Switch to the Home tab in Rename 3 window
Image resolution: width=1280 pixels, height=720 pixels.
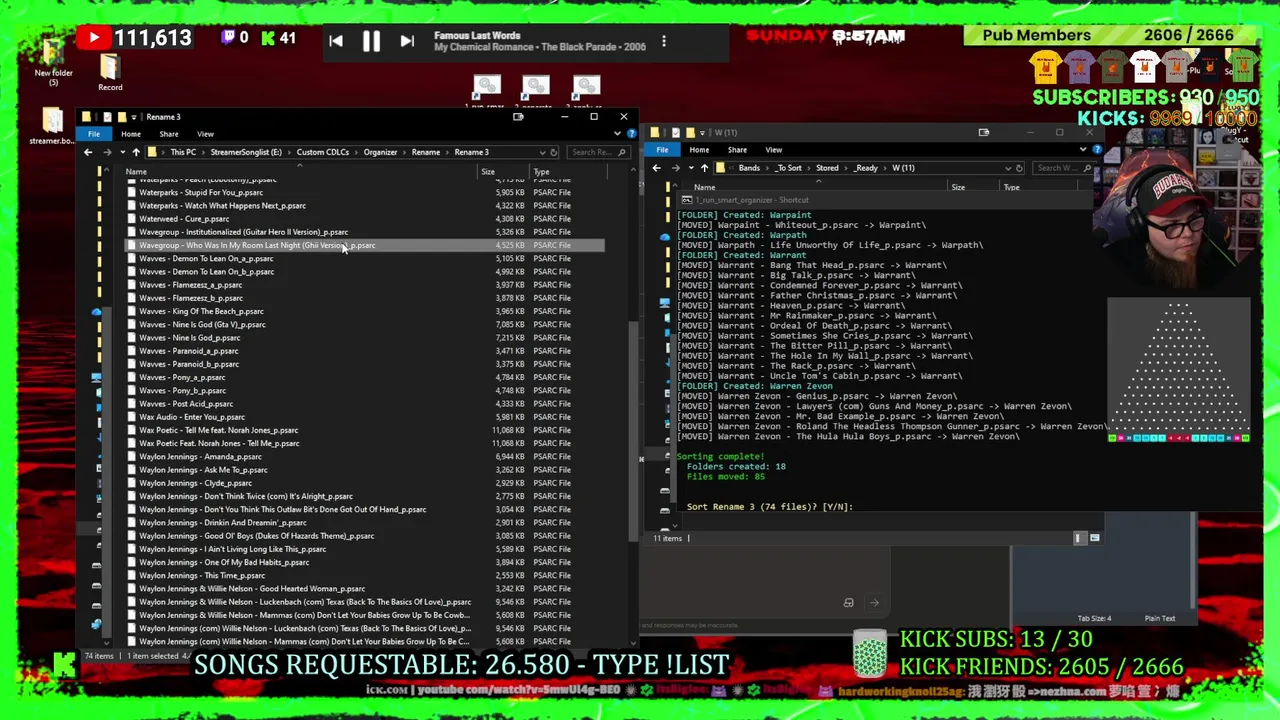pos(131,134)
